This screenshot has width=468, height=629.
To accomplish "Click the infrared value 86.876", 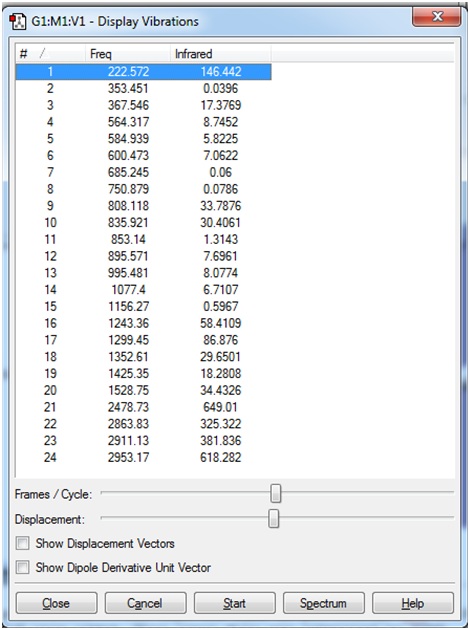I will tap(221, 340).
